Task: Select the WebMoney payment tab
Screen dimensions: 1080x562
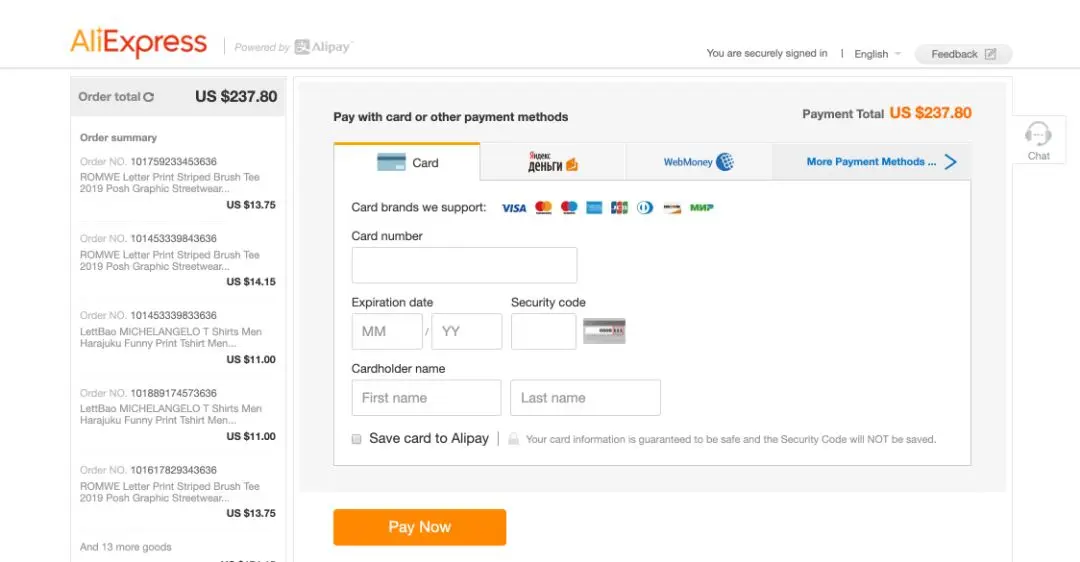Action: coord(699,162)
